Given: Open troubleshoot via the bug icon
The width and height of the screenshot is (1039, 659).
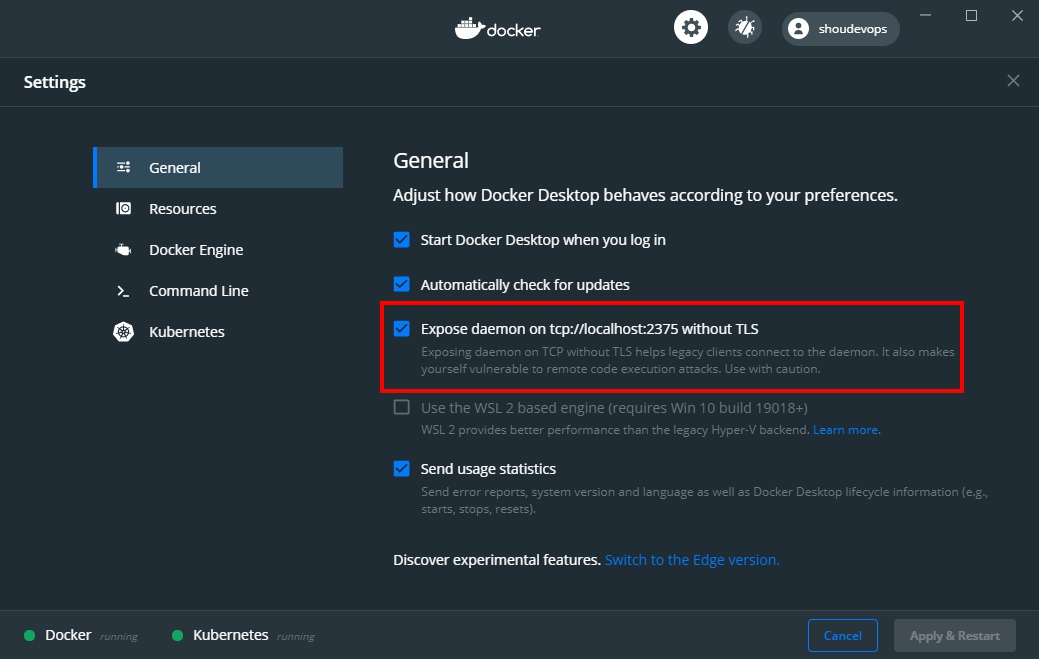Looking at the screenshot, I should [745, 28].
